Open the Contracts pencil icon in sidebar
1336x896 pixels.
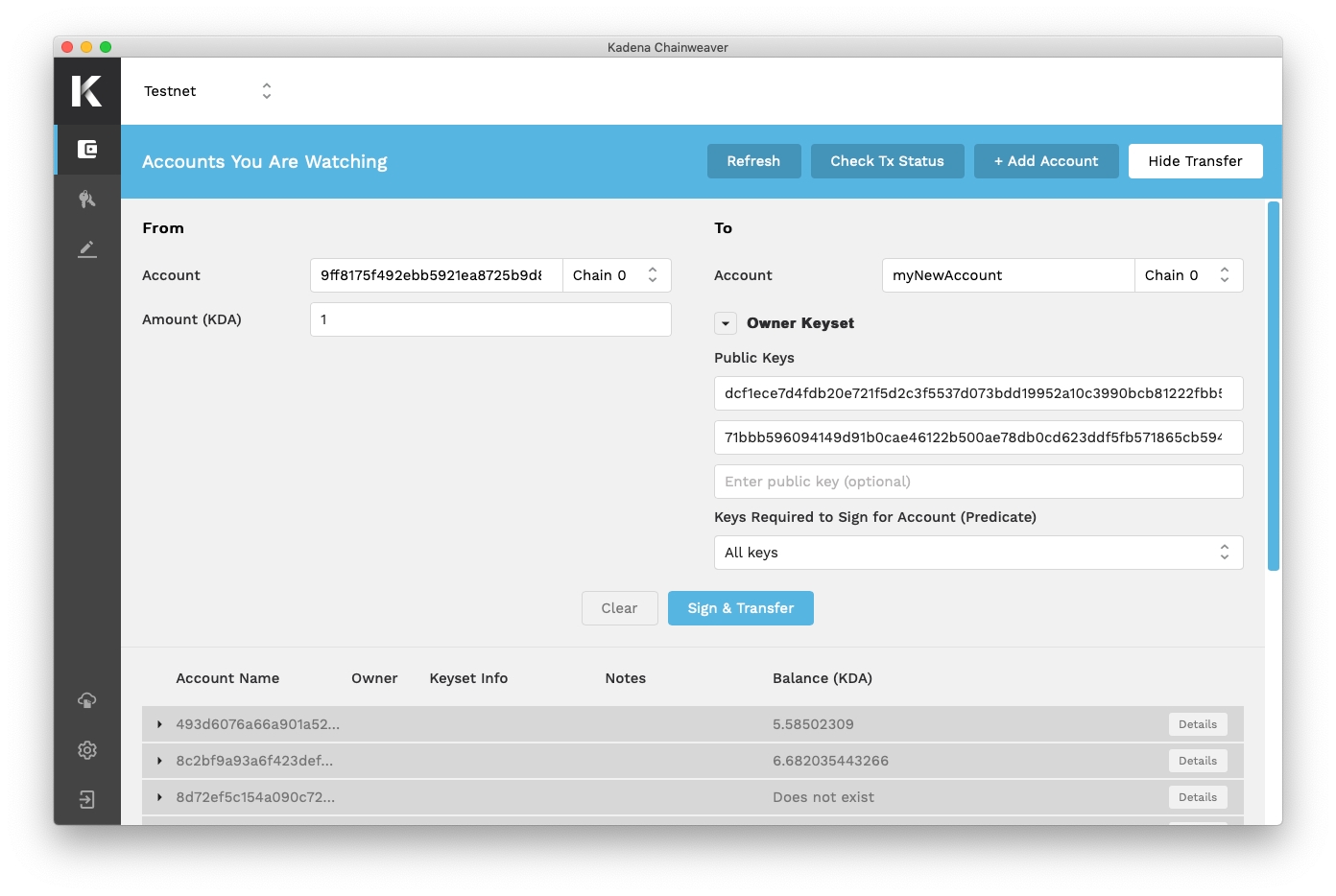(x=87, y=249)
